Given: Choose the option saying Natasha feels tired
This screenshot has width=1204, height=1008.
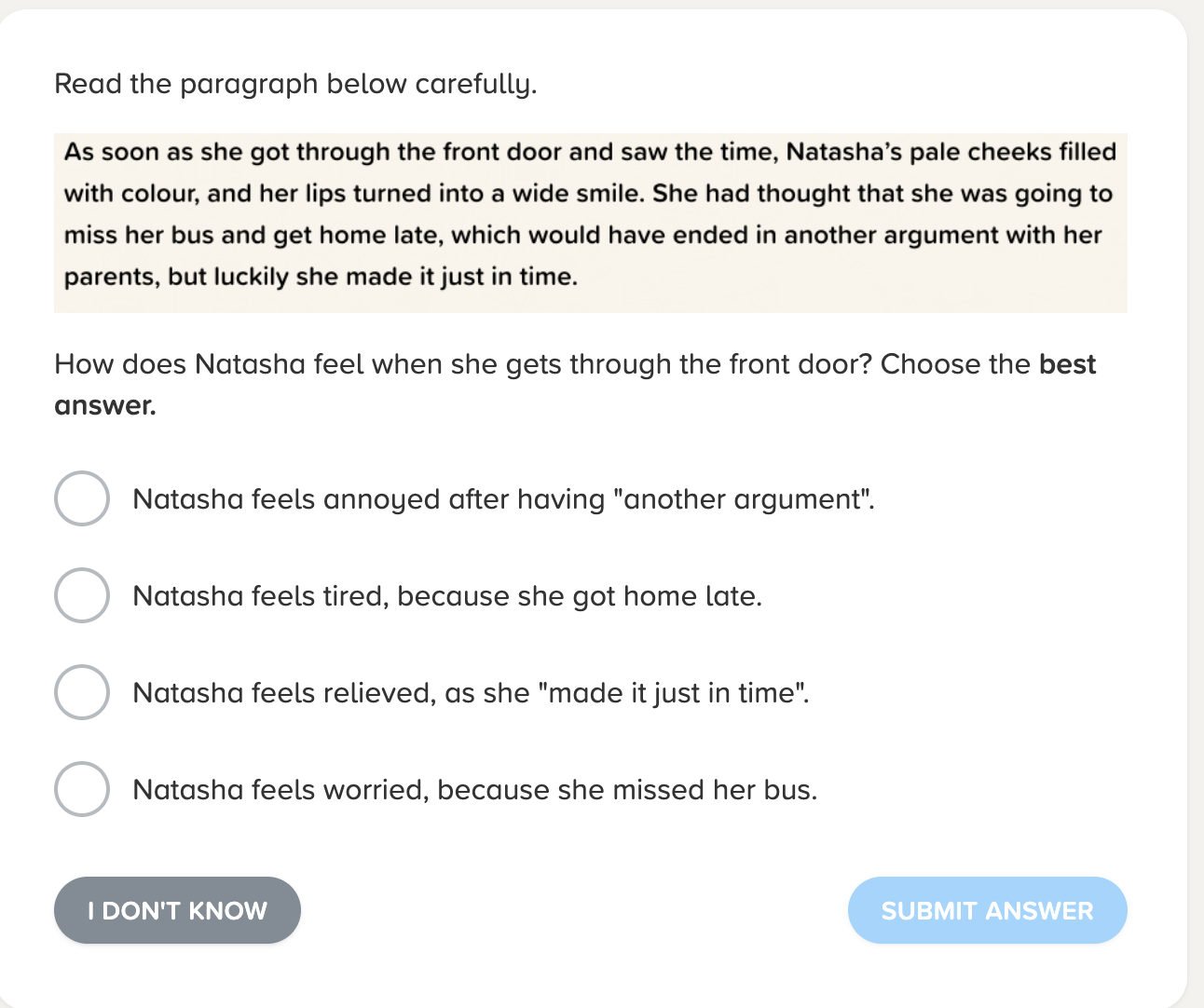Looking at the screenshot, I should coord(447,595).
